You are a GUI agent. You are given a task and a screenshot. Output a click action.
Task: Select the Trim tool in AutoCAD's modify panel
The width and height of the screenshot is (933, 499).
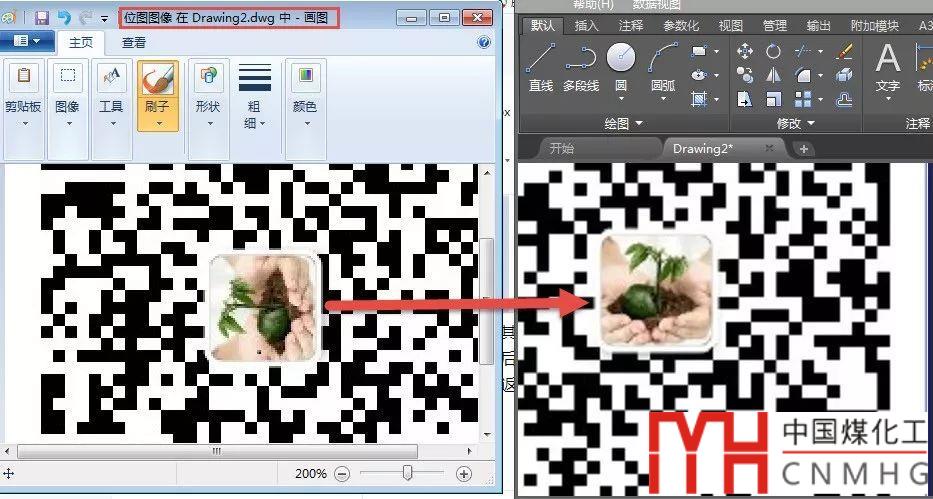point(803,52)
